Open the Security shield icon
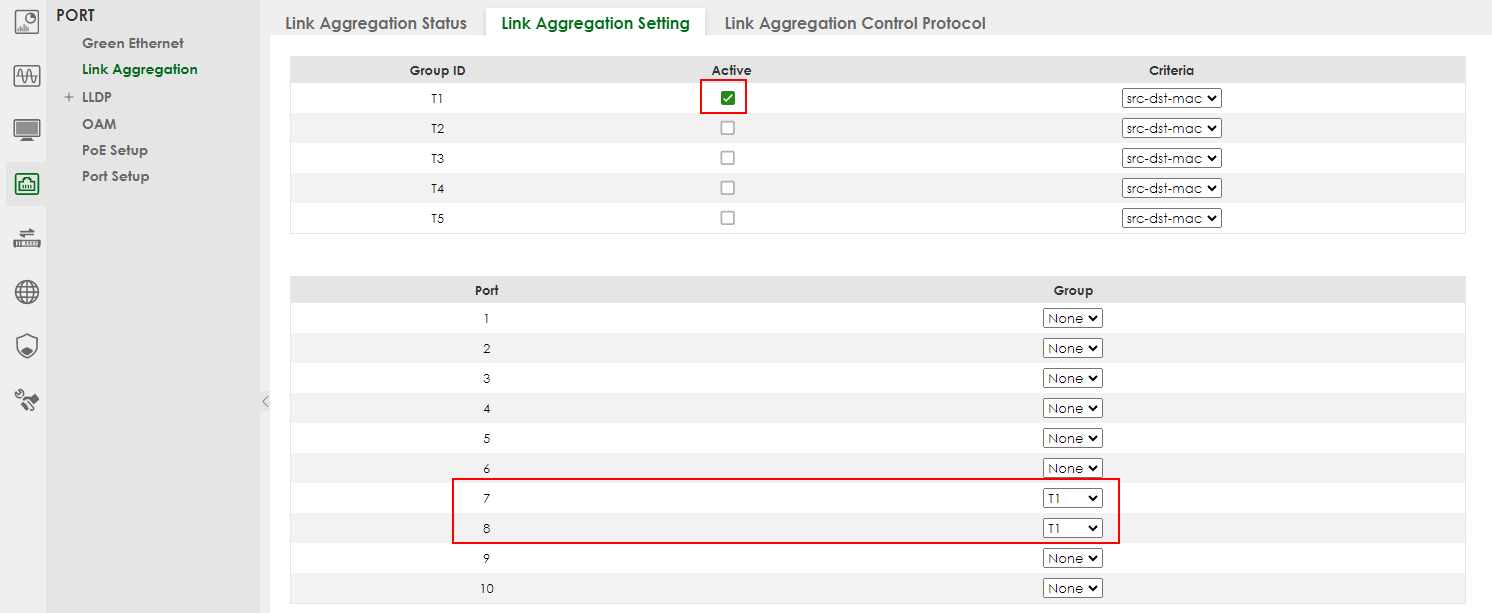Screen dimensions: 1492x613 pyautogui.click(x=26, y=346)
